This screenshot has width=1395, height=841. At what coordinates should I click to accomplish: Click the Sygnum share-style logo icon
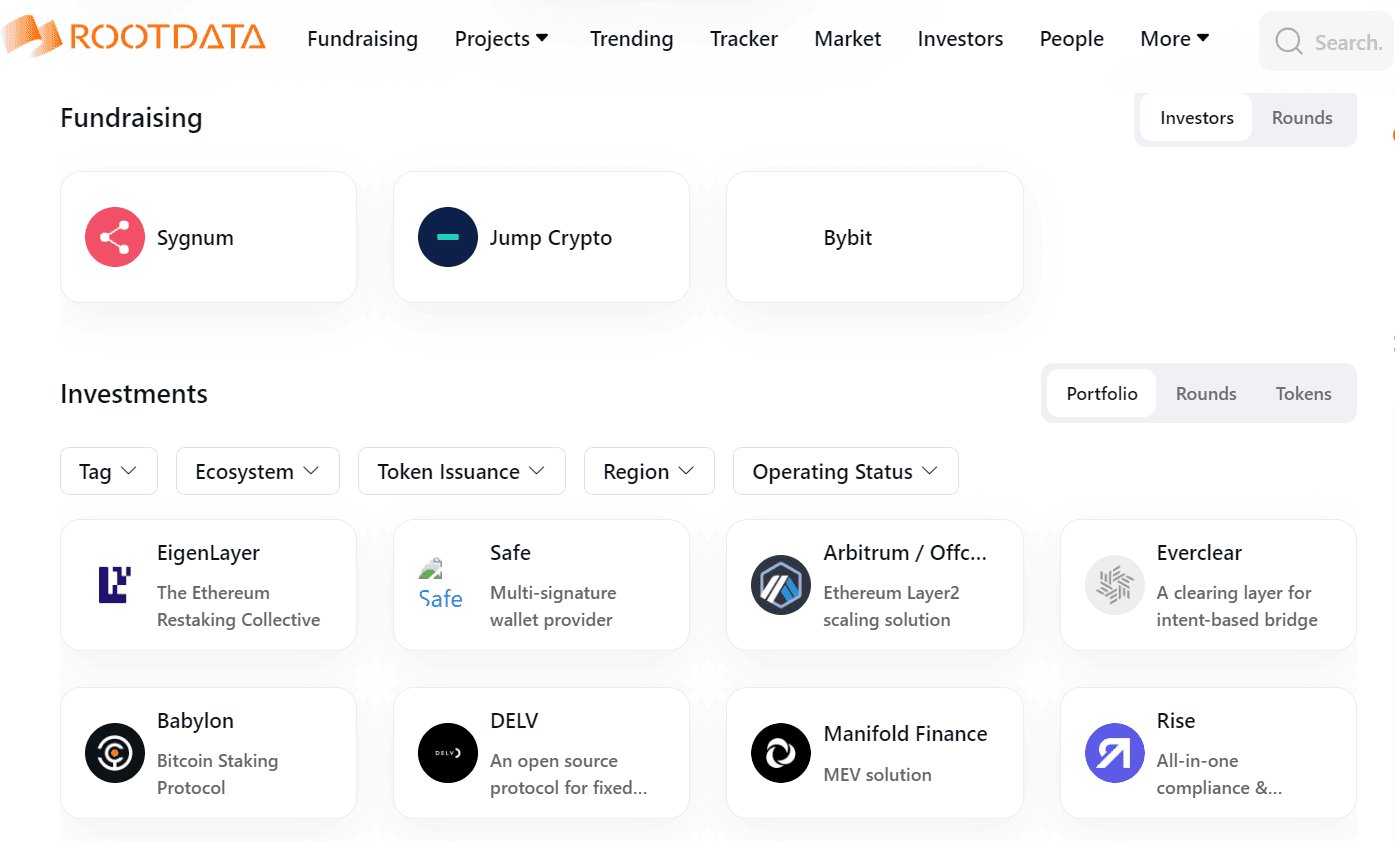pos(114,238)
